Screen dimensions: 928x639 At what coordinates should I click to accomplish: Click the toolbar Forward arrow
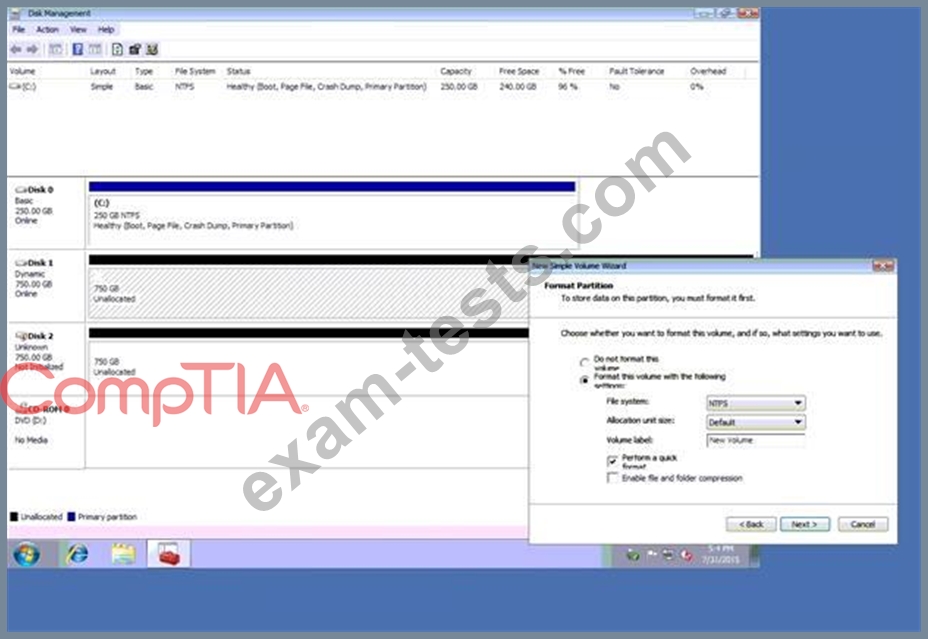tap(33, 50)
